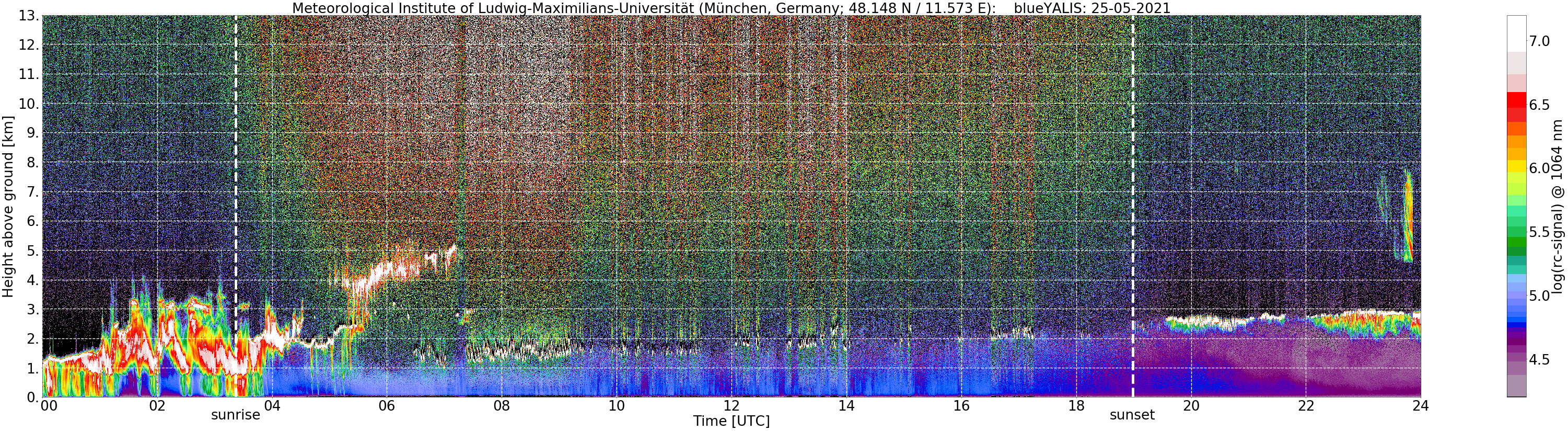The image size is (1568, 431).
Task: Click the '10' time axis tick label
Action: point(616,406)
